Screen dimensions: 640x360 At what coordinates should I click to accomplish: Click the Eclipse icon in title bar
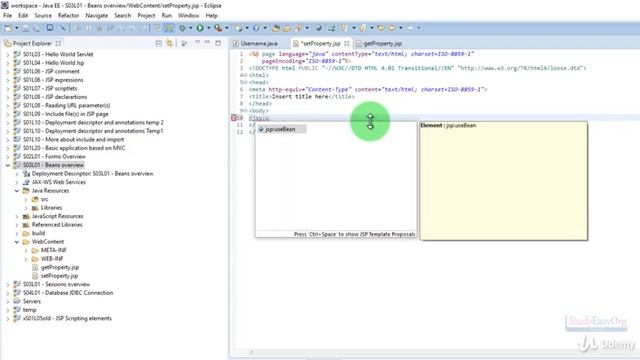pos(4,5)
